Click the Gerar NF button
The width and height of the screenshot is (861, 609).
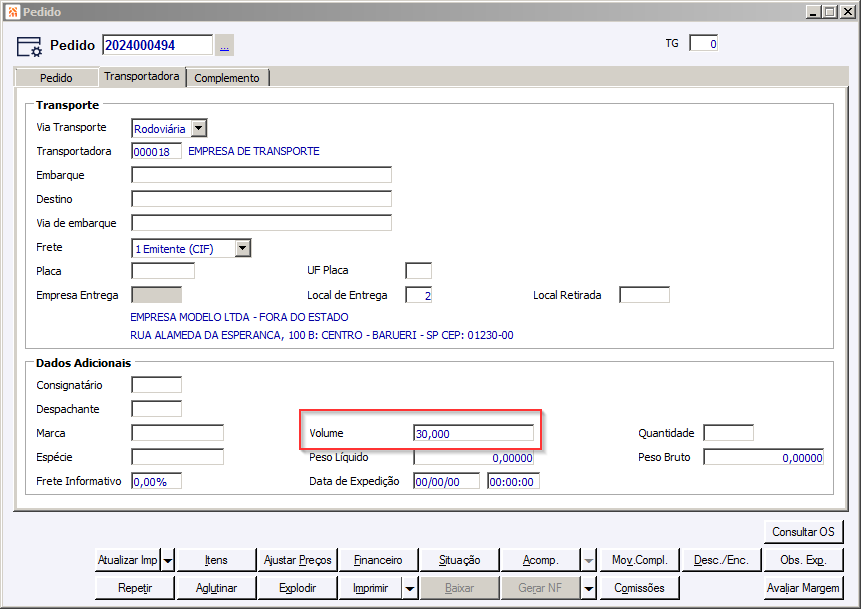[541, 588]
